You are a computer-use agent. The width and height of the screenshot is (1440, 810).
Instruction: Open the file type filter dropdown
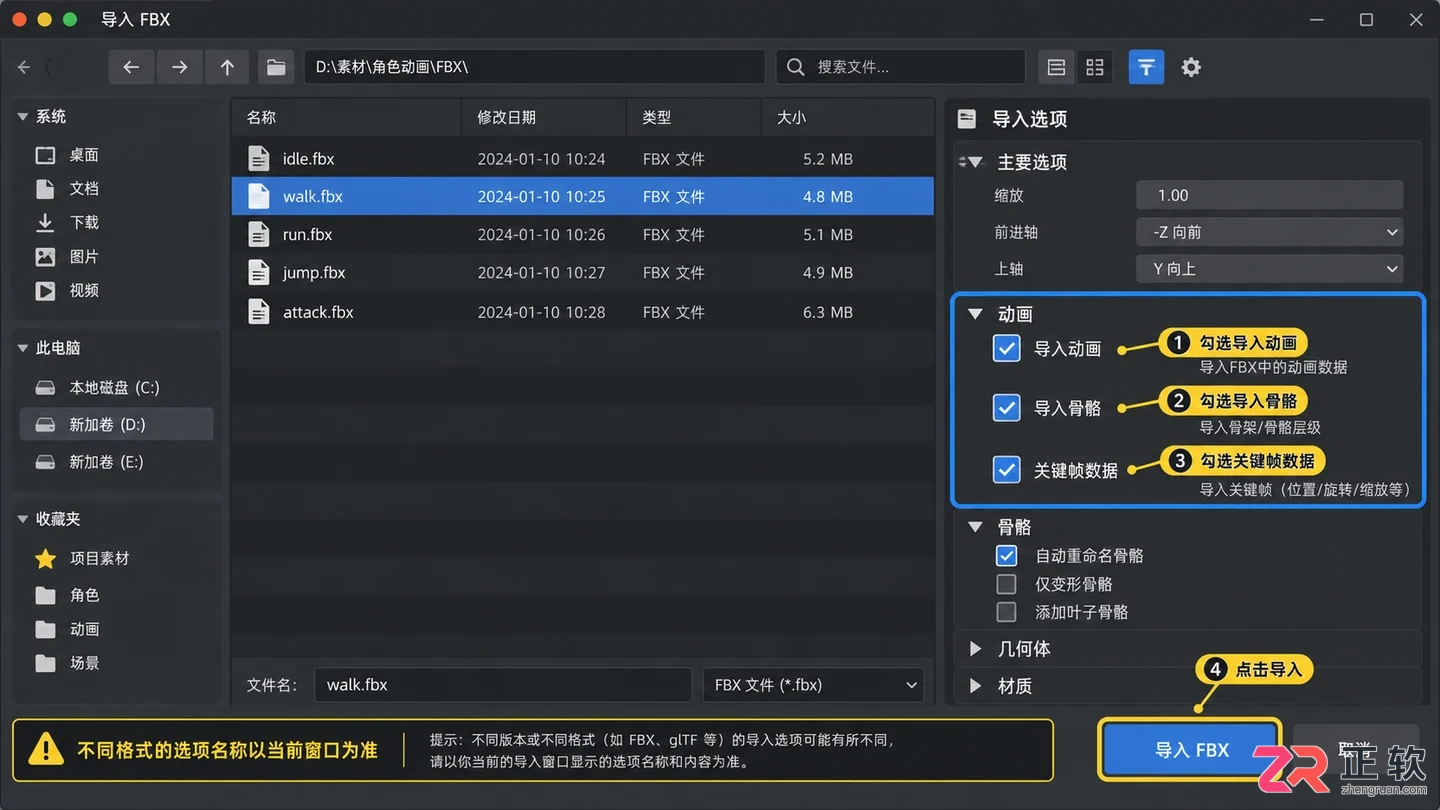tap(813, 685)
